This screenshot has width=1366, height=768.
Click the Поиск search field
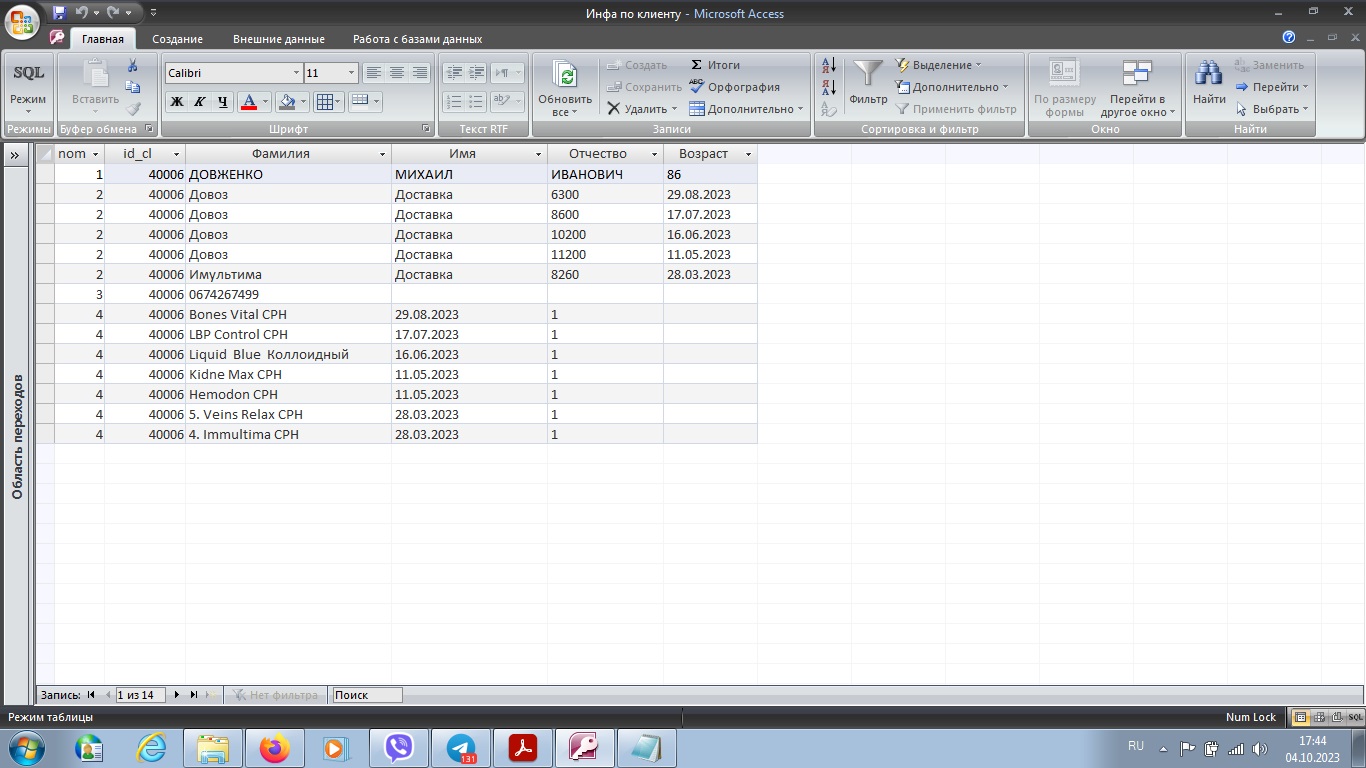[367, 695]
